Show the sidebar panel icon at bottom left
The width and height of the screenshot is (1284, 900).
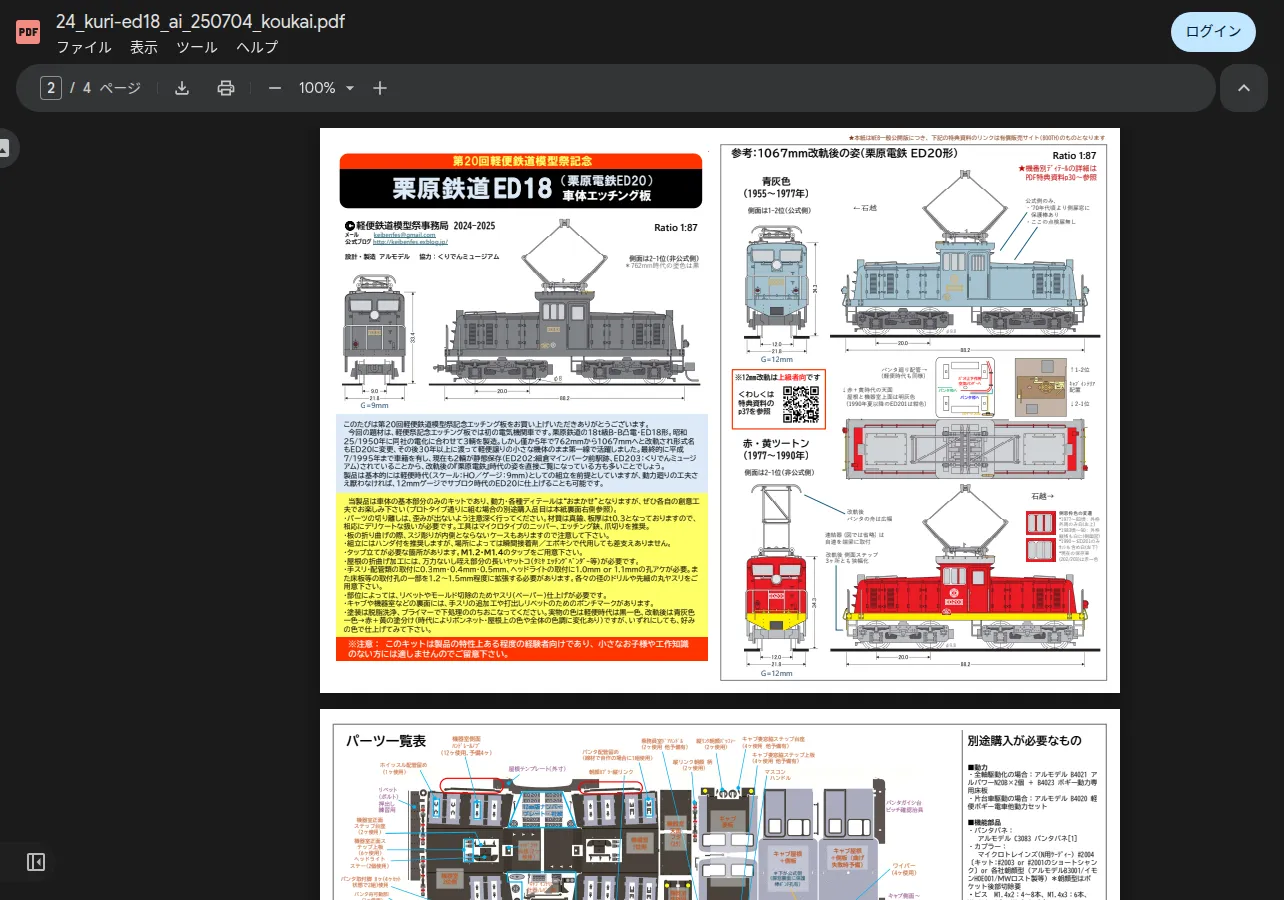[x=36, y=862]
